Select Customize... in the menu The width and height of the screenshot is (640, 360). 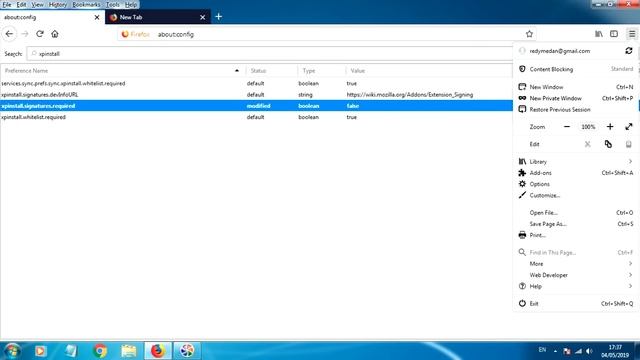[576, 196]
